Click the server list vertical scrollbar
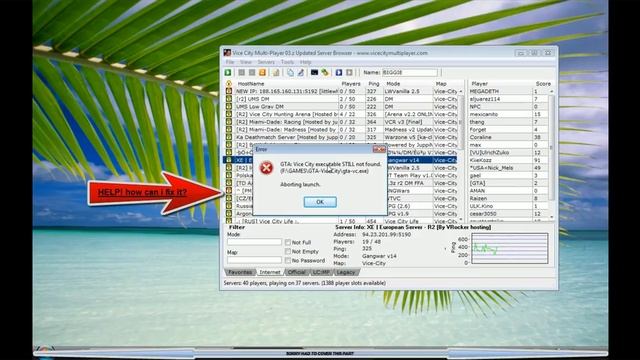The image size is (640, 360). pos(461,155)
